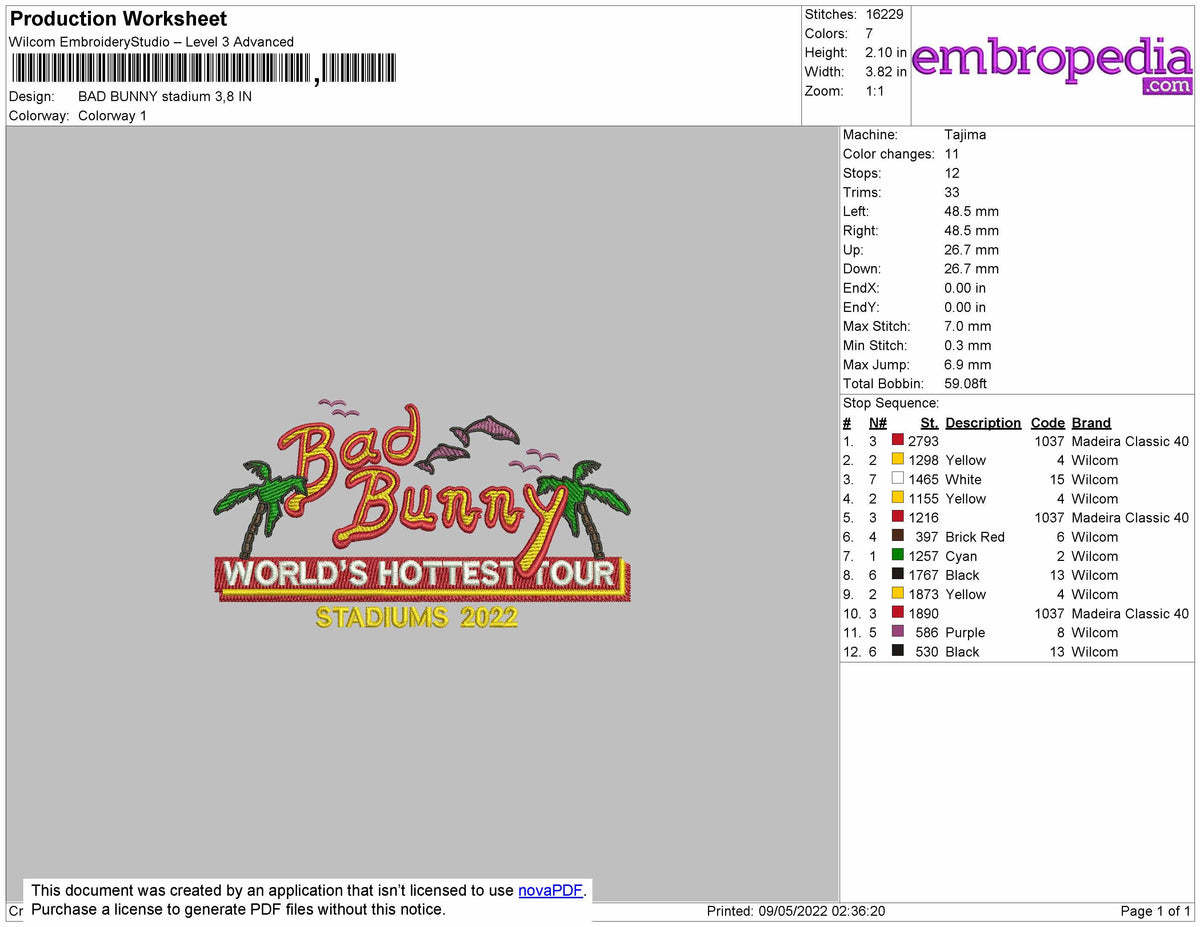Select "Madeira Classic 40" brand in stop 10
The height and width of the screenshot is (927, 1200).
[x=1130, y=613]
